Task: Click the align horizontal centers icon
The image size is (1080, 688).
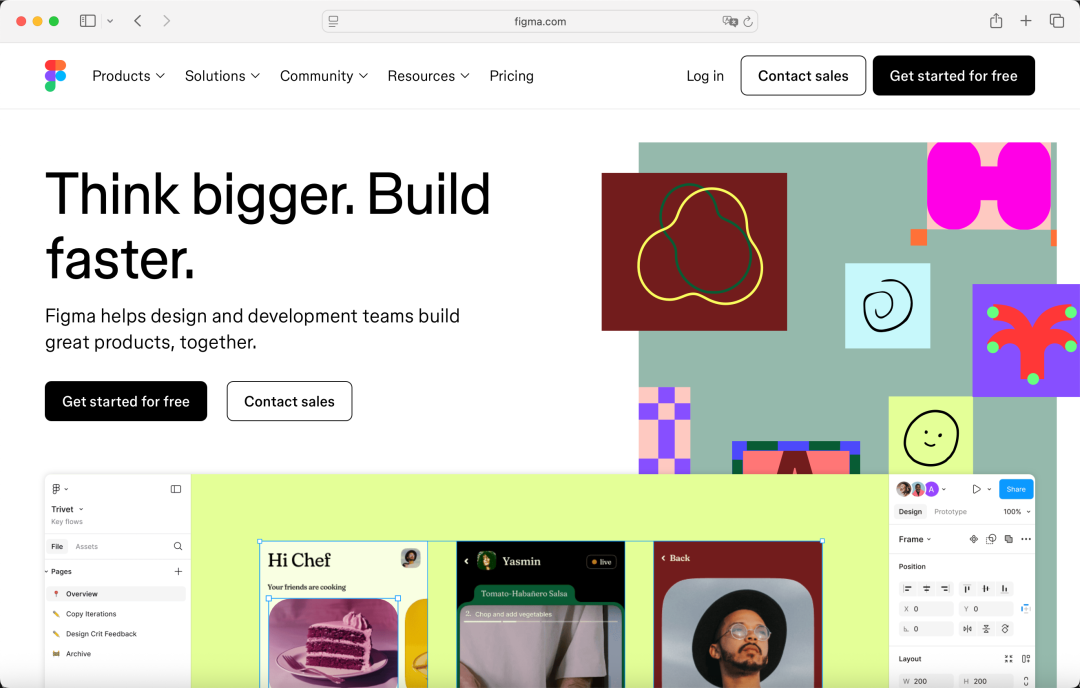Action: (926, 588)
